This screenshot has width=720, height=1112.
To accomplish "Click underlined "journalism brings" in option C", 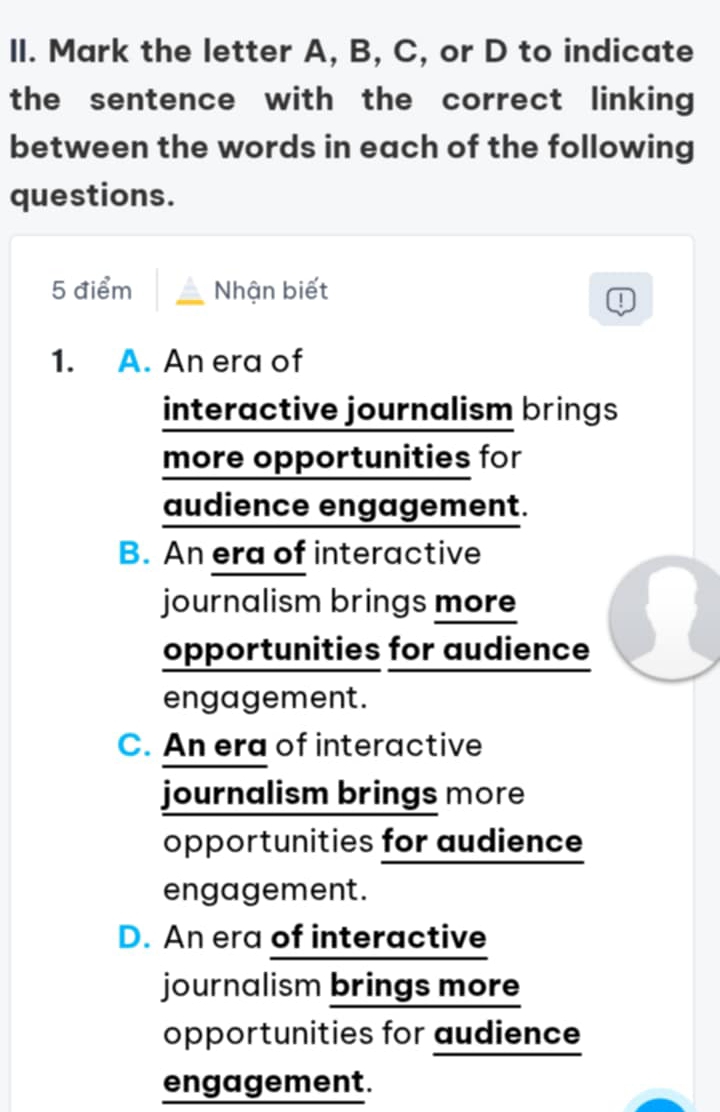I will tap(300, 794).
